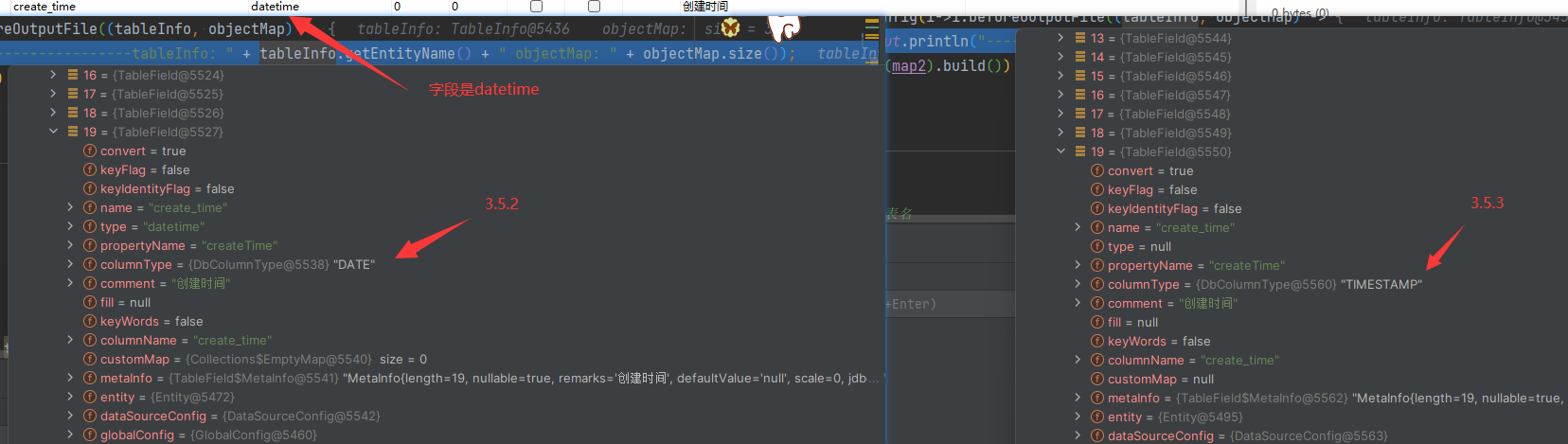
Task: Expand columnType DbColumnType@5538 node
Action: pos(70,264)
